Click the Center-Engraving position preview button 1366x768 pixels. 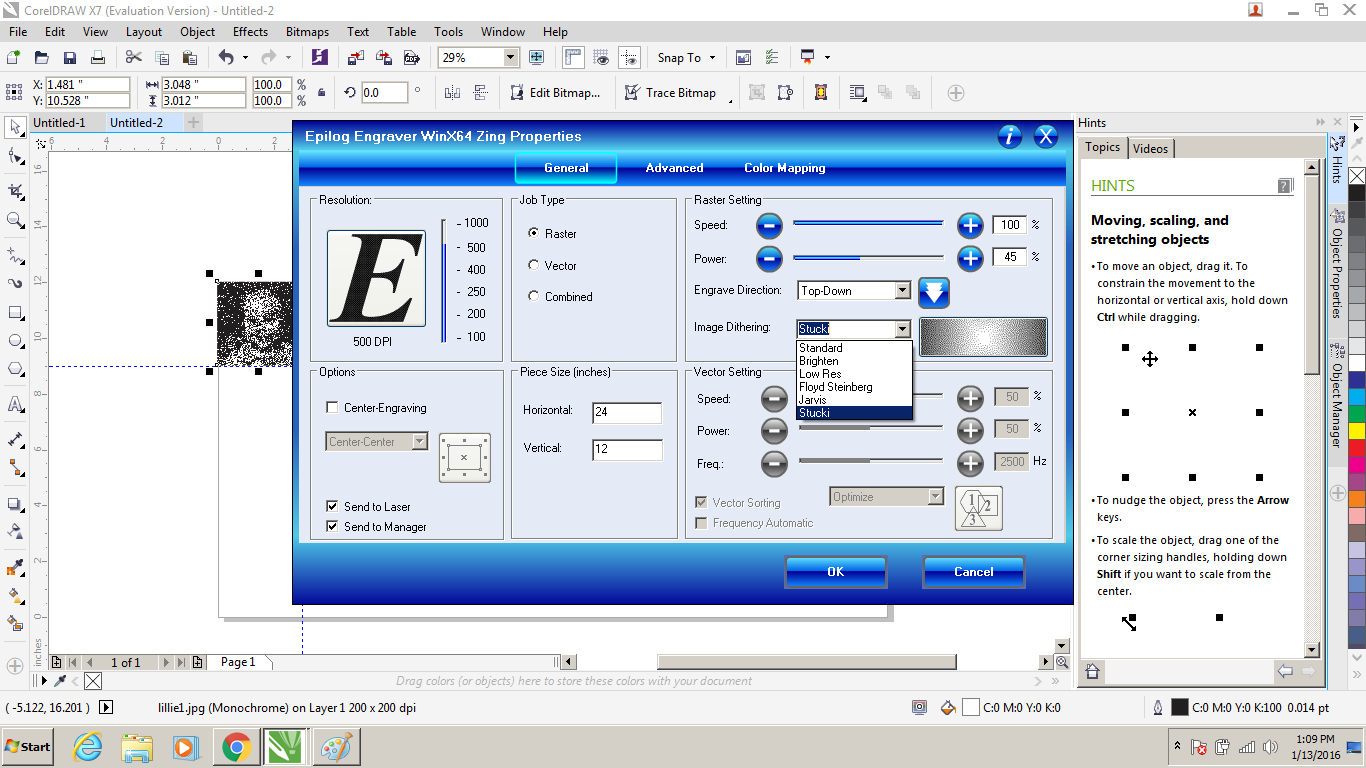[x=465, y=458]
